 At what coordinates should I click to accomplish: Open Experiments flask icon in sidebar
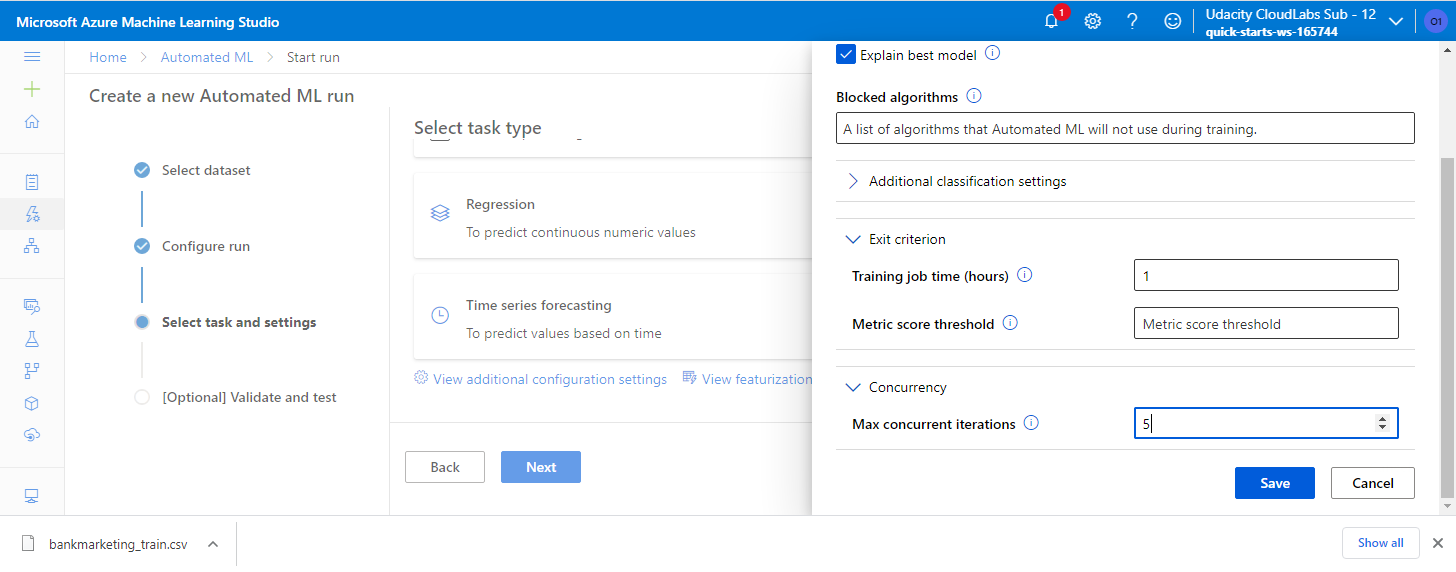[x=32, y=339]
